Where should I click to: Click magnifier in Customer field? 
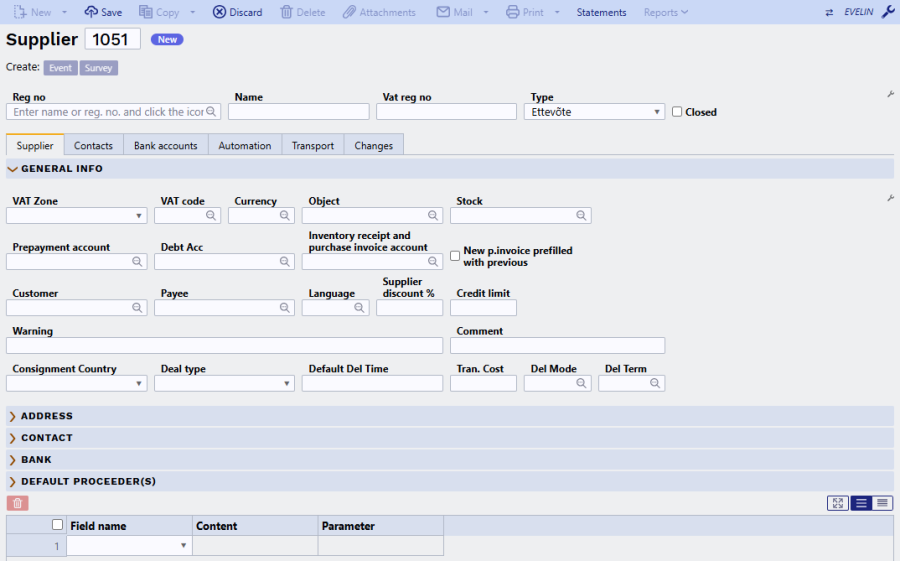click(137, 308)
